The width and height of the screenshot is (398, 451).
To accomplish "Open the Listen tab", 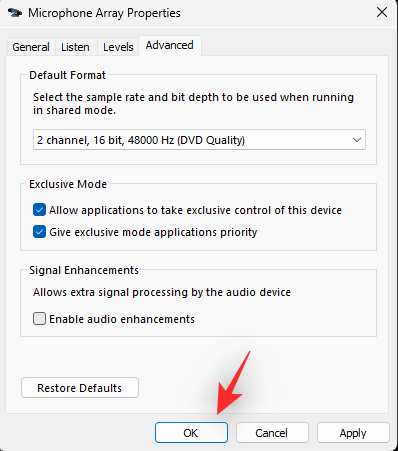I will point(75,47).
